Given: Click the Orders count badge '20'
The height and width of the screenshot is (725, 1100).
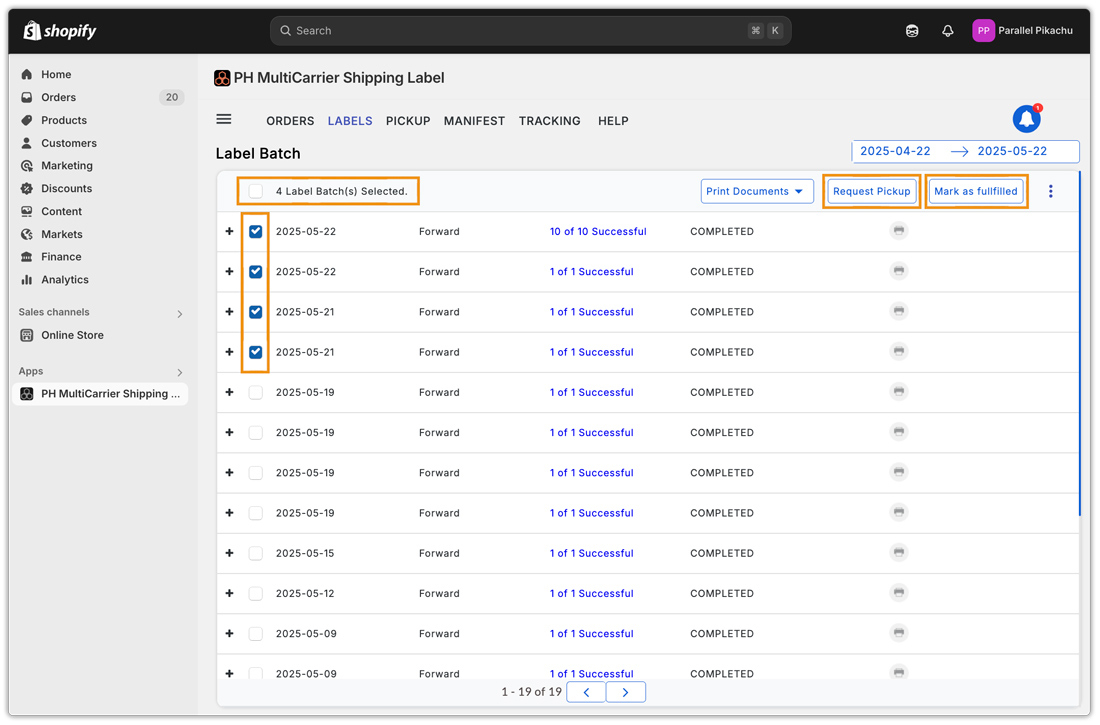Looking at the screenshot, I should (x=172, y=98).
